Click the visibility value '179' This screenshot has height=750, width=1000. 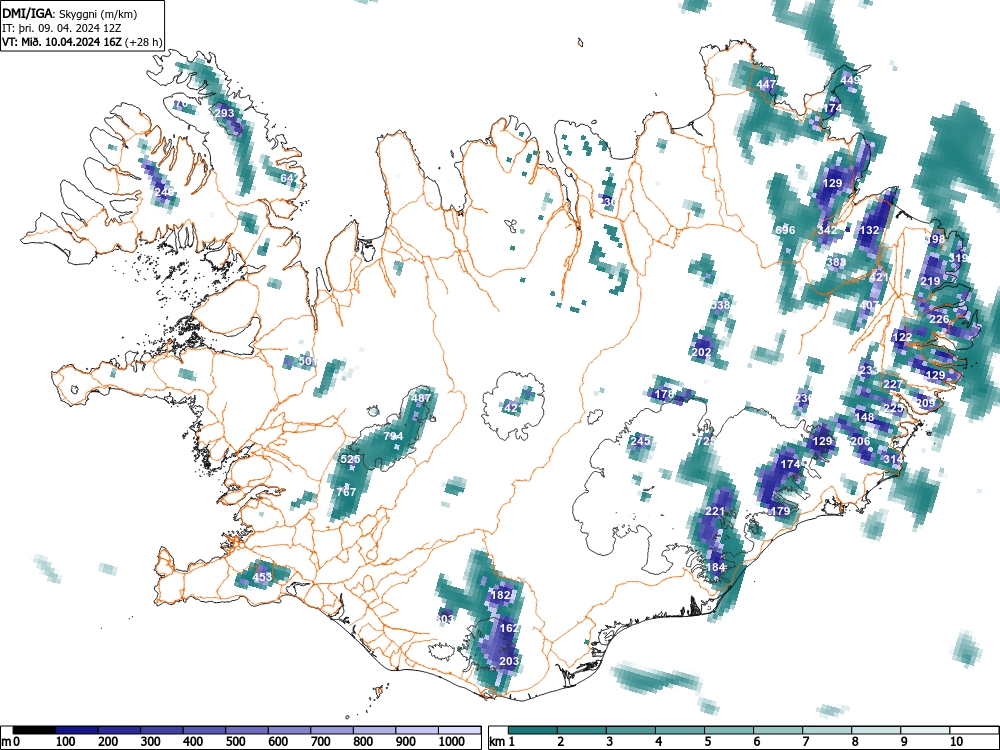[x=780, y=511]
